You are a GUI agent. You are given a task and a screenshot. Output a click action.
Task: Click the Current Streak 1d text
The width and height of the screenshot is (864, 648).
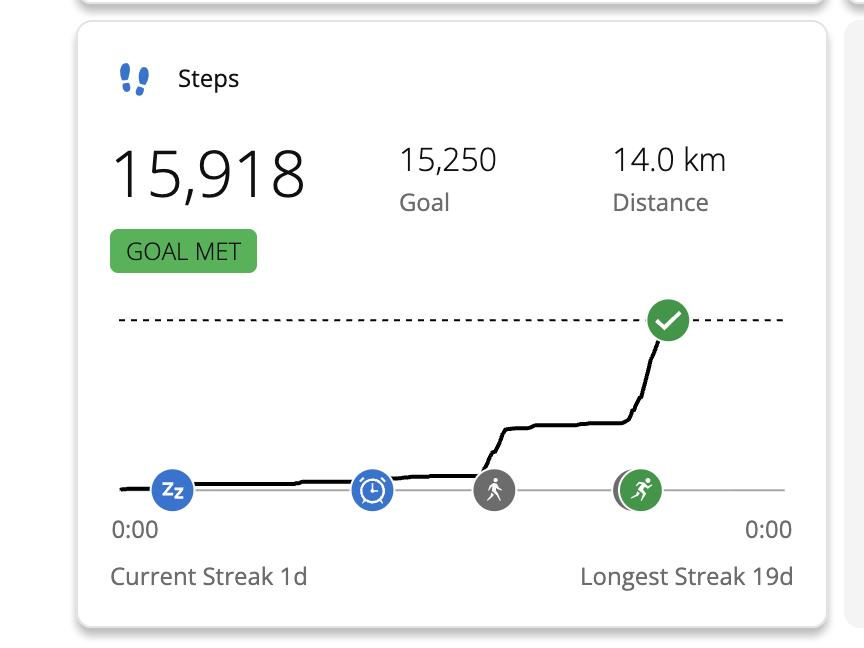[208, 577]
